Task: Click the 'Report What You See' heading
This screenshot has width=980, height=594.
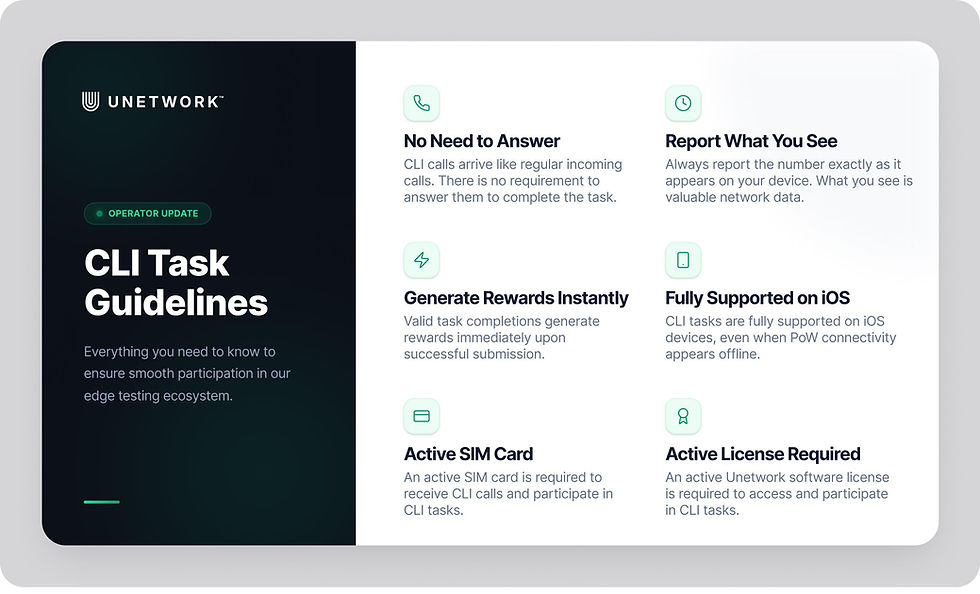Action: pos(751,141)
